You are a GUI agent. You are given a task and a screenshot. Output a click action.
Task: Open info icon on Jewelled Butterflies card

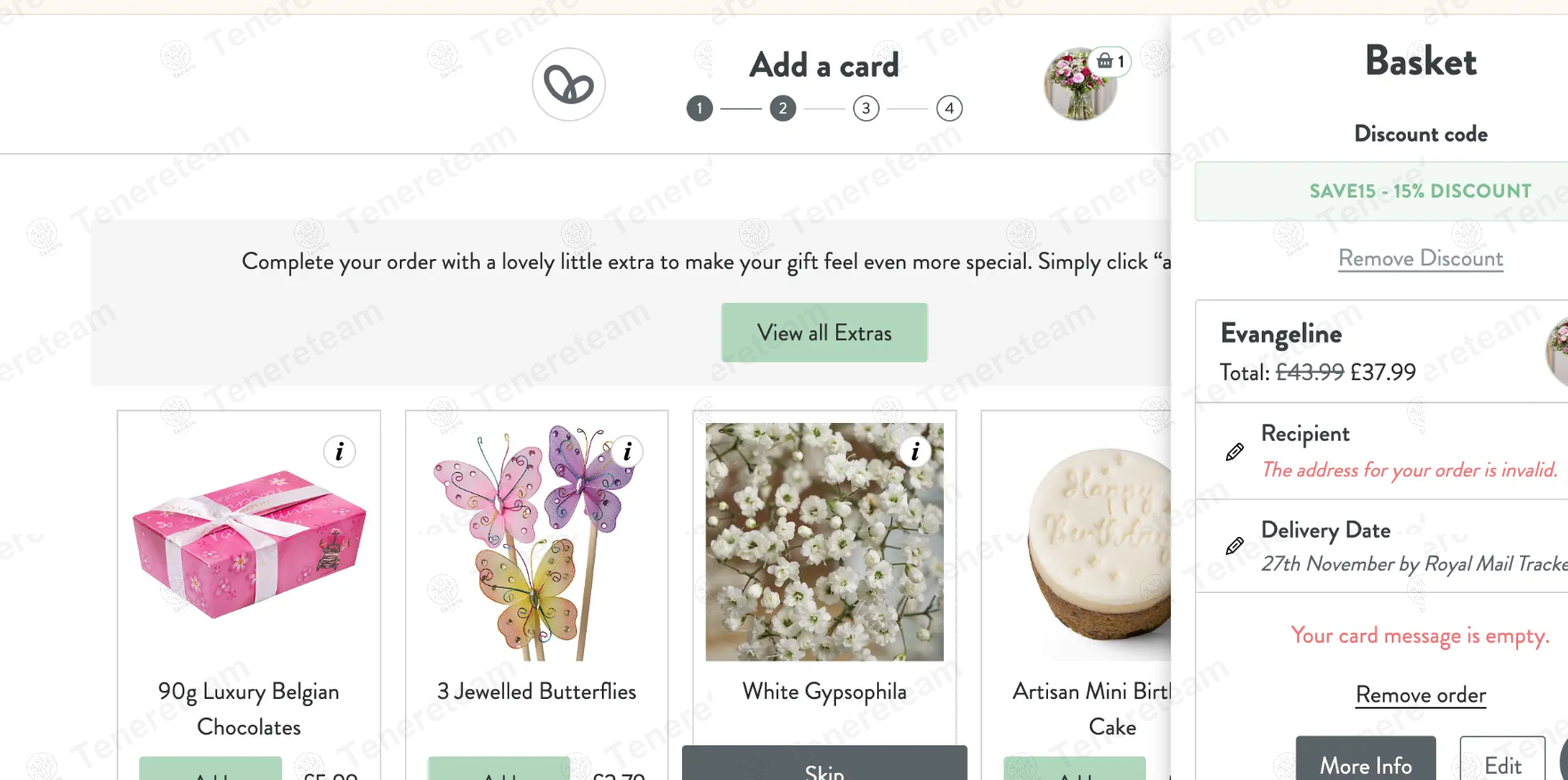coord(627,451)
